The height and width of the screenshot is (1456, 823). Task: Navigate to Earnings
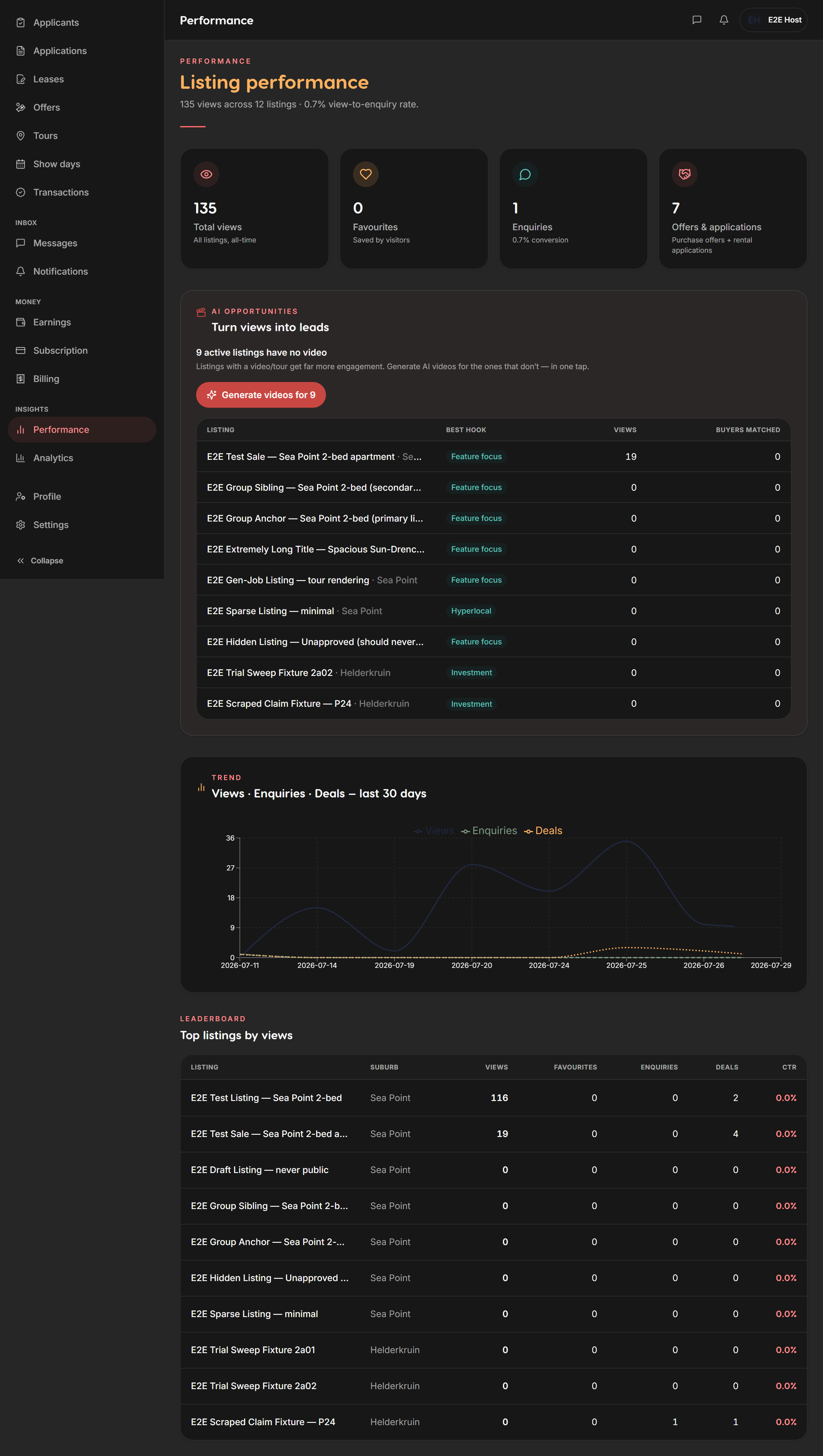82,322
